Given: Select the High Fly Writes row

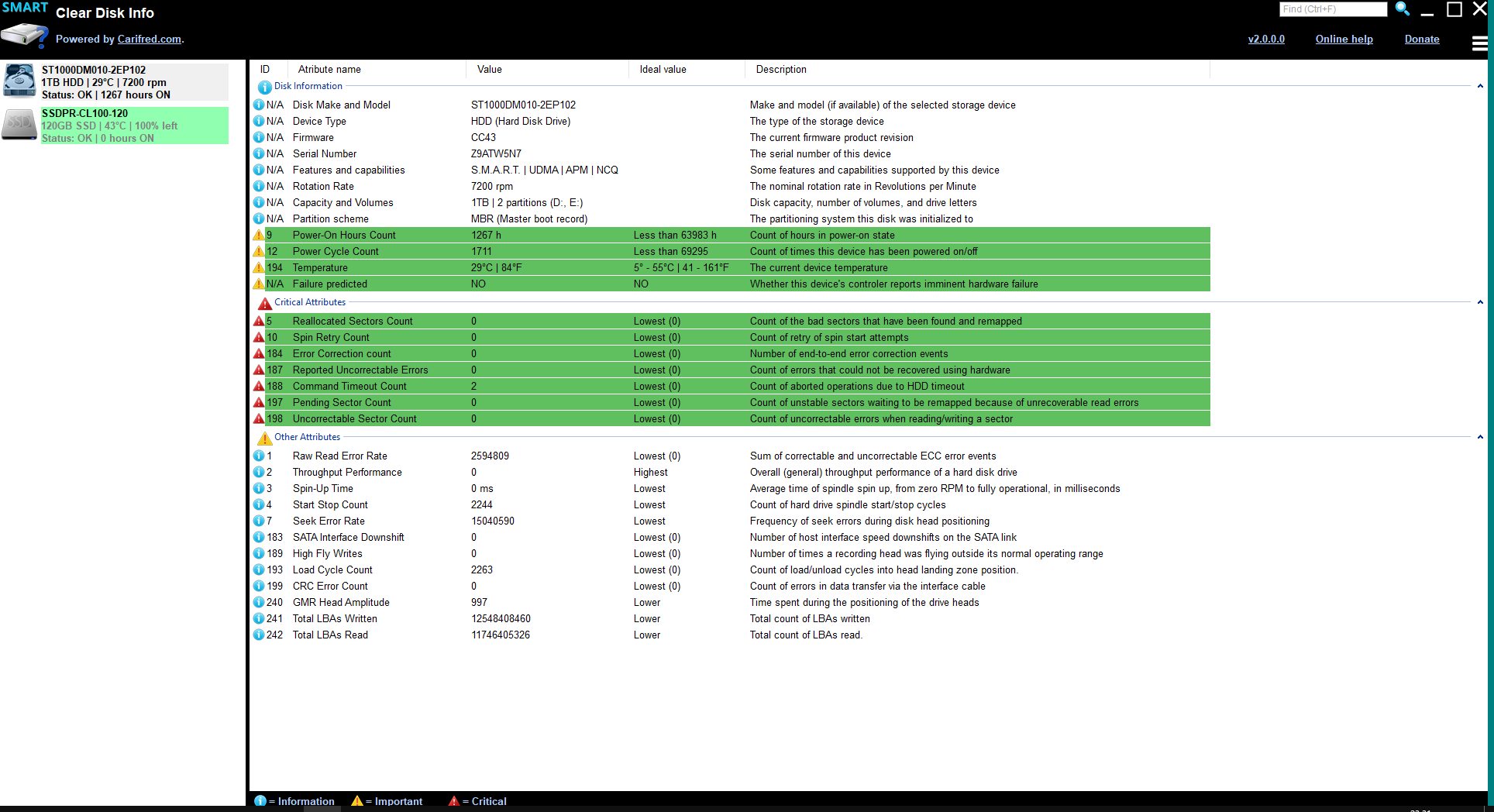Looking at the screenshot, I should click(x=731, y=553).
